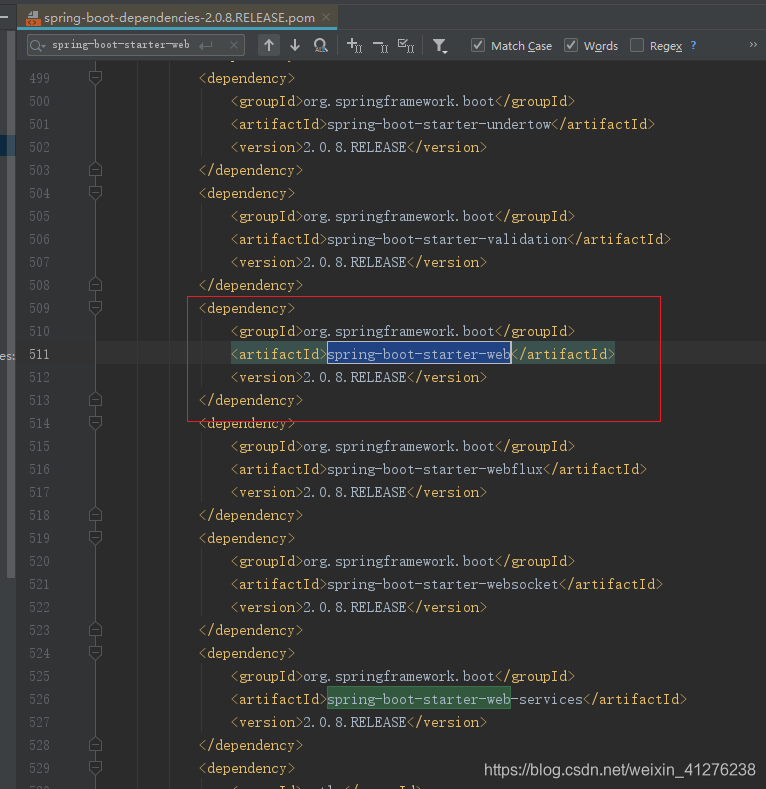766x789 pixels.
Task: Collapse dependency block at line 529
Action: (x=96, y=767)
